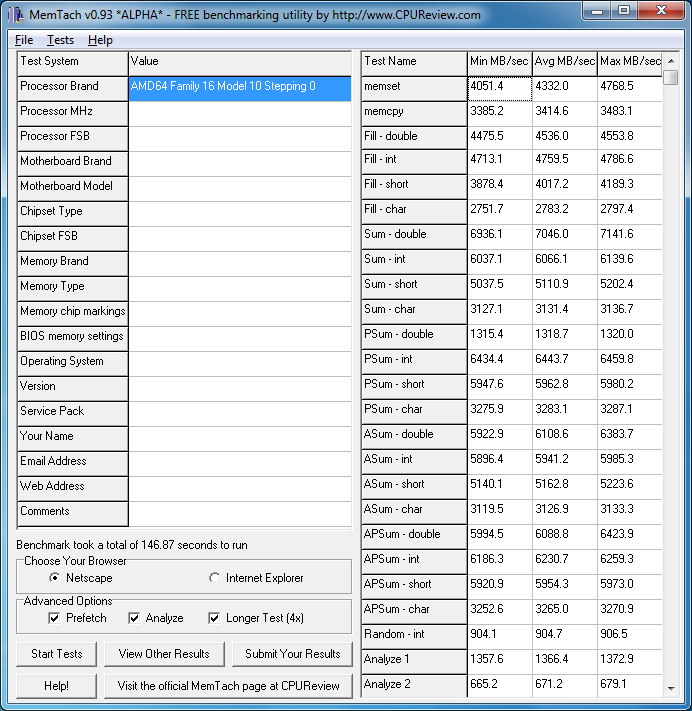The width and height of the screenshot is (692, 711).
Task: Click the MemTach app icon in title bar
Action: click(15, 15)
